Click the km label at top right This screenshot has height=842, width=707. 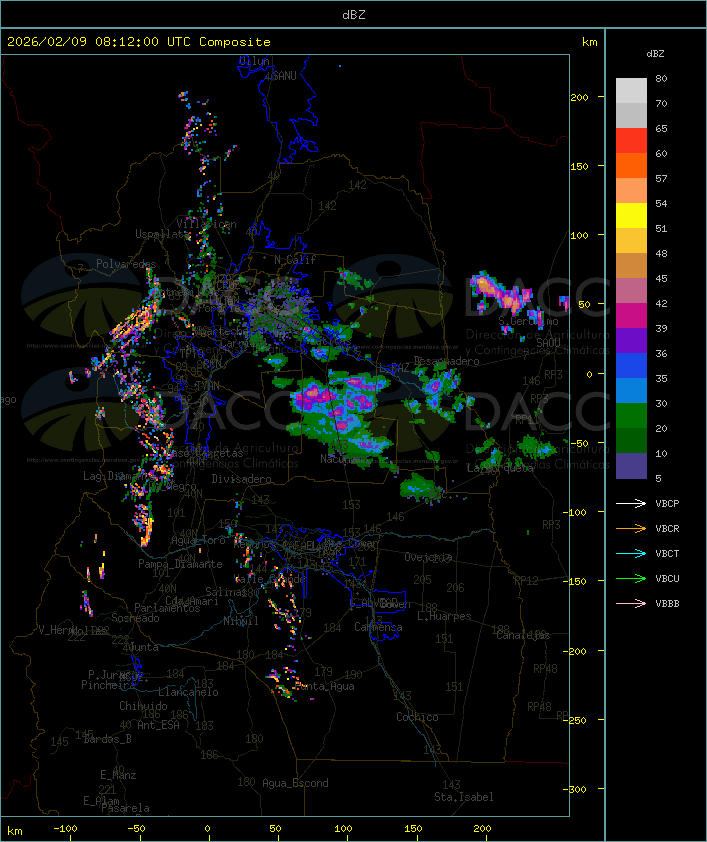click(x=589, y=42)
